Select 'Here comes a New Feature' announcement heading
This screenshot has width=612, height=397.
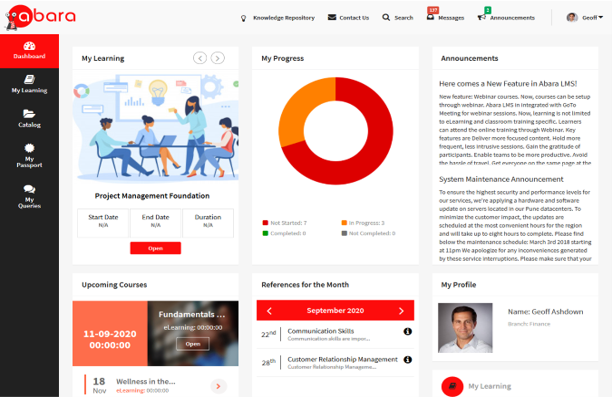[x=508, y=84]
